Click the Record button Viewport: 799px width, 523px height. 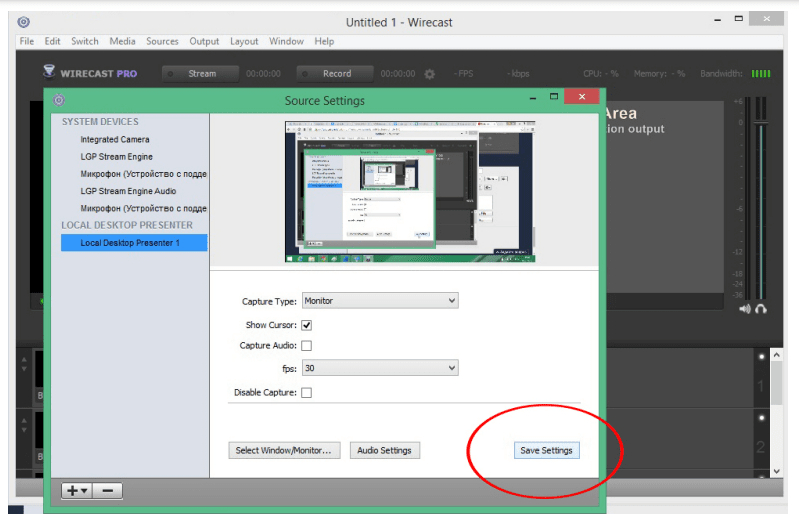pyautogui.click(x=335, y=74)
